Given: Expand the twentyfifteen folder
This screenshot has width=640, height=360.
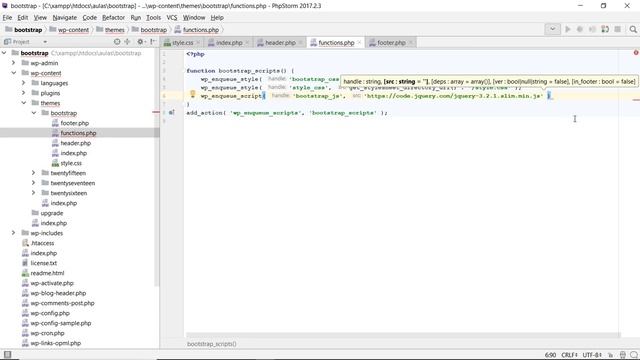Looking at the screenshot, I should [34, 173].
